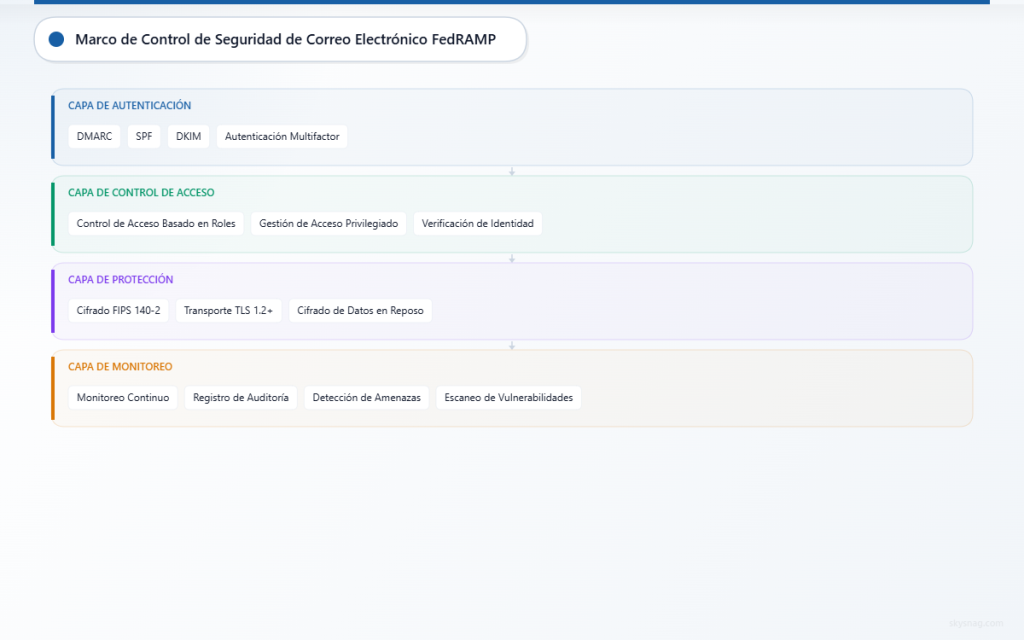
Task: Select the Cifrado FIPS 140-2 chip
Action: (x=118, y=310)
